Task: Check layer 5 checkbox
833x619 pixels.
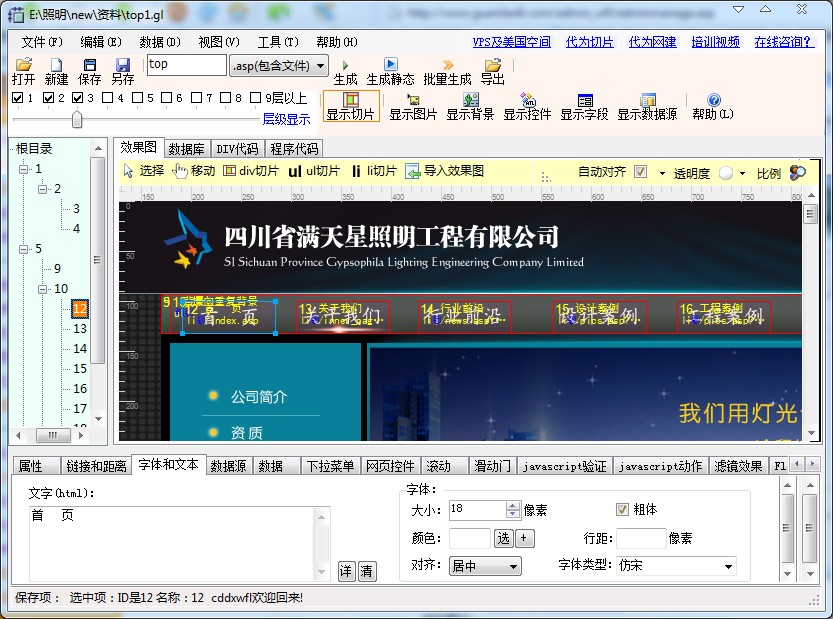Action: point(137,98)
